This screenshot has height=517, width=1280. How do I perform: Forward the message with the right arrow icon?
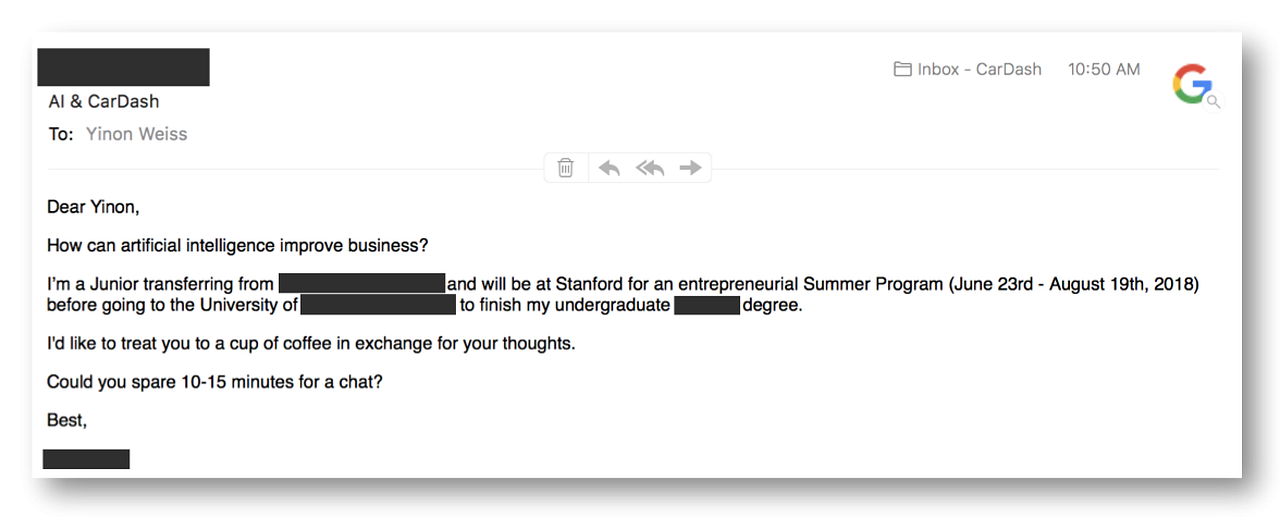[x=690, y=168]
